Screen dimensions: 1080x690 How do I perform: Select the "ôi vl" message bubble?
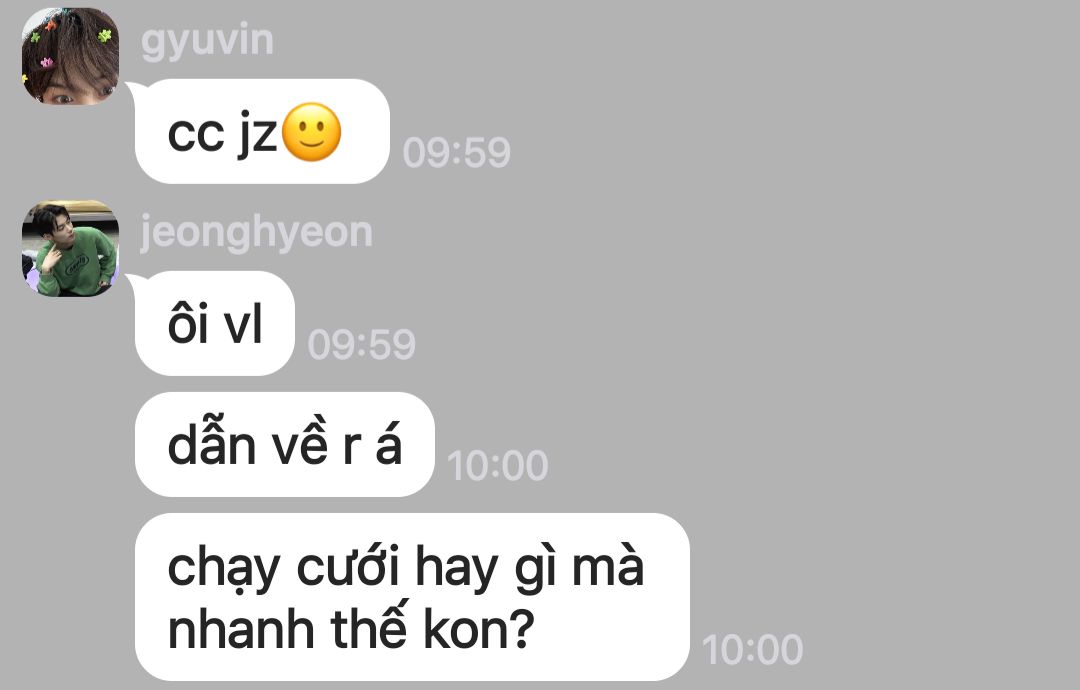point(215,324)
